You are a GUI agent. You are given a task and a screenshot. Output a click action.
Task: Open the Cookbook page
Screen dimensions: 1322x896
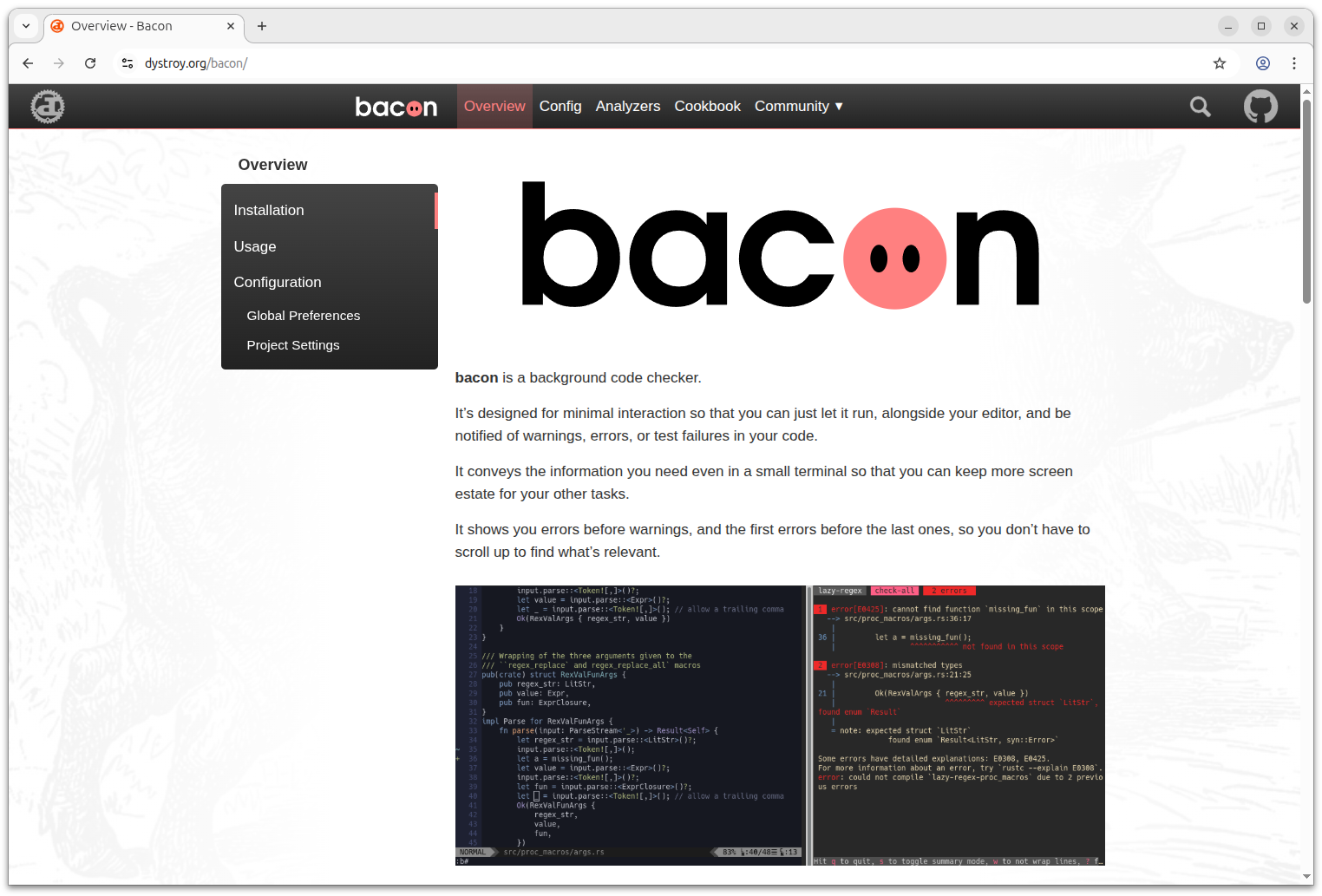[707, 106]
